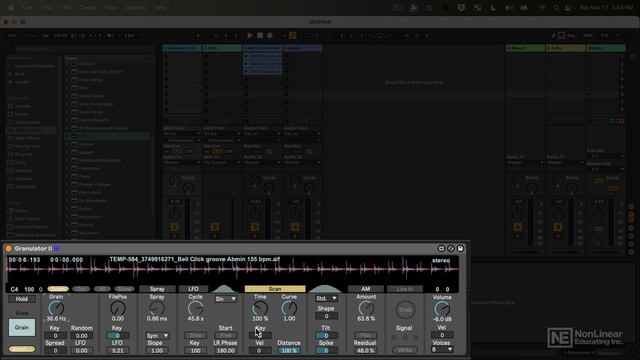Click the Grain Spread value field
This screenshot has width=640, height=360.
click(x=56, y=351)
